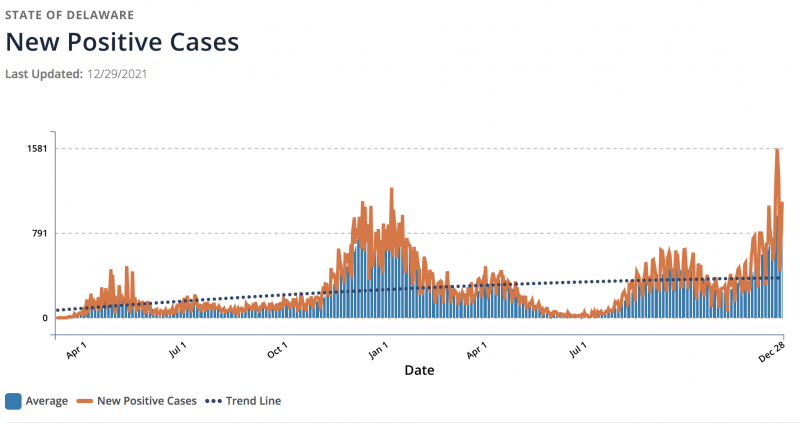Toggle the New Positive Cases legend label
This screenshot has width=800, height=423.
coord(148,401)
